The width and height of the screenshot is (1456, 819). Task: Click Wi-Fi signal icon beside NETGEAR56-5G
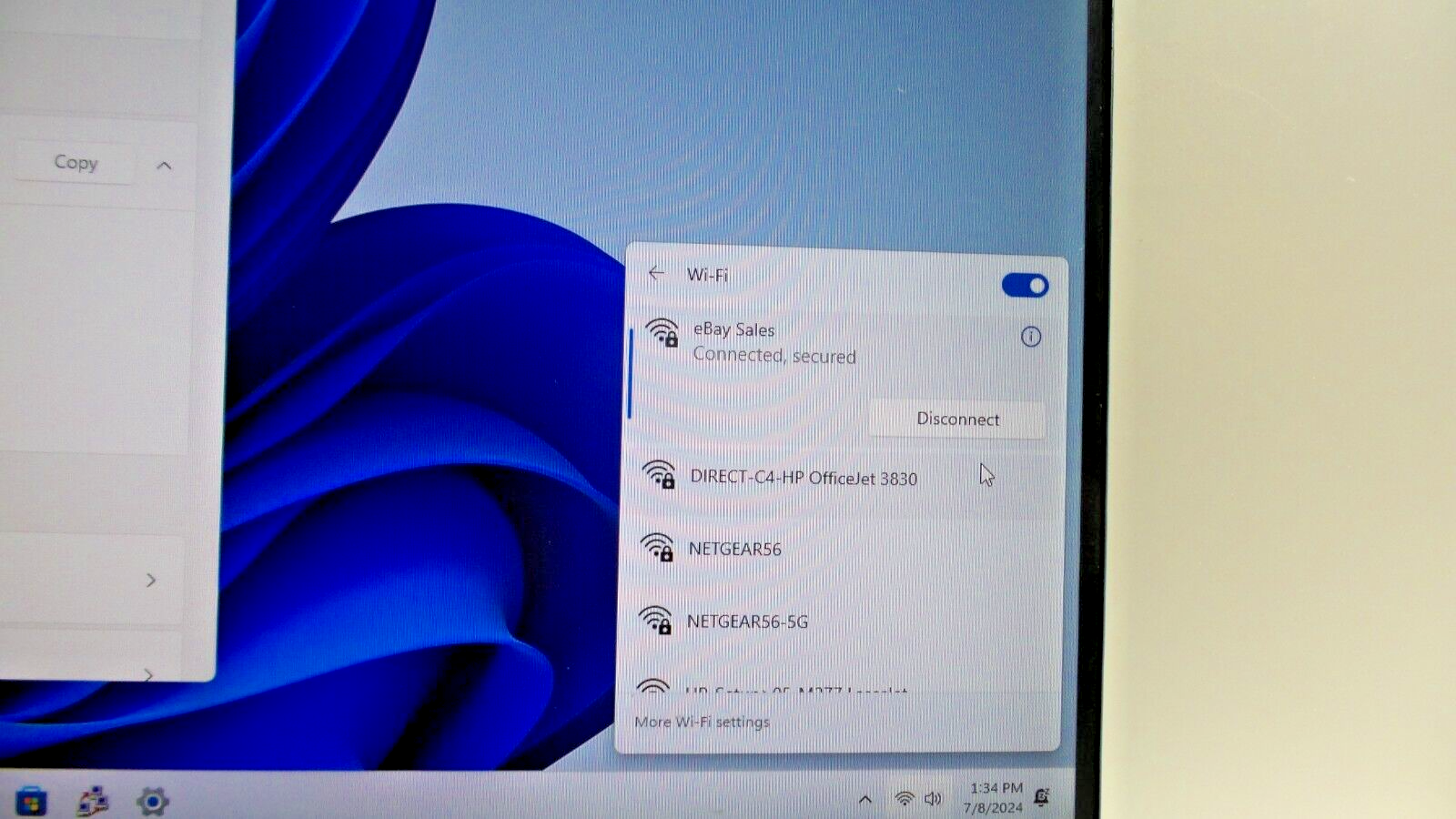[655, 620]
